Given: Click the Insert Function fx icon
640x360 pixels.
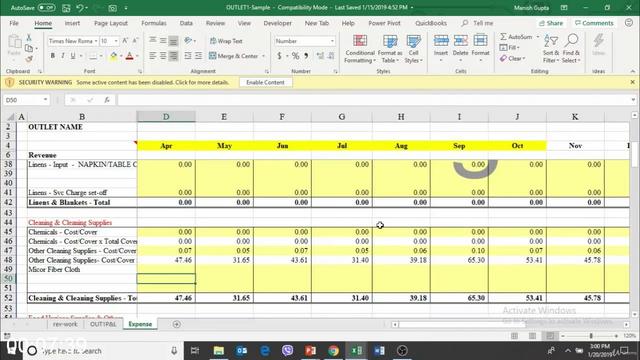Looking at the screenshot, I should [x=107, y=100].
